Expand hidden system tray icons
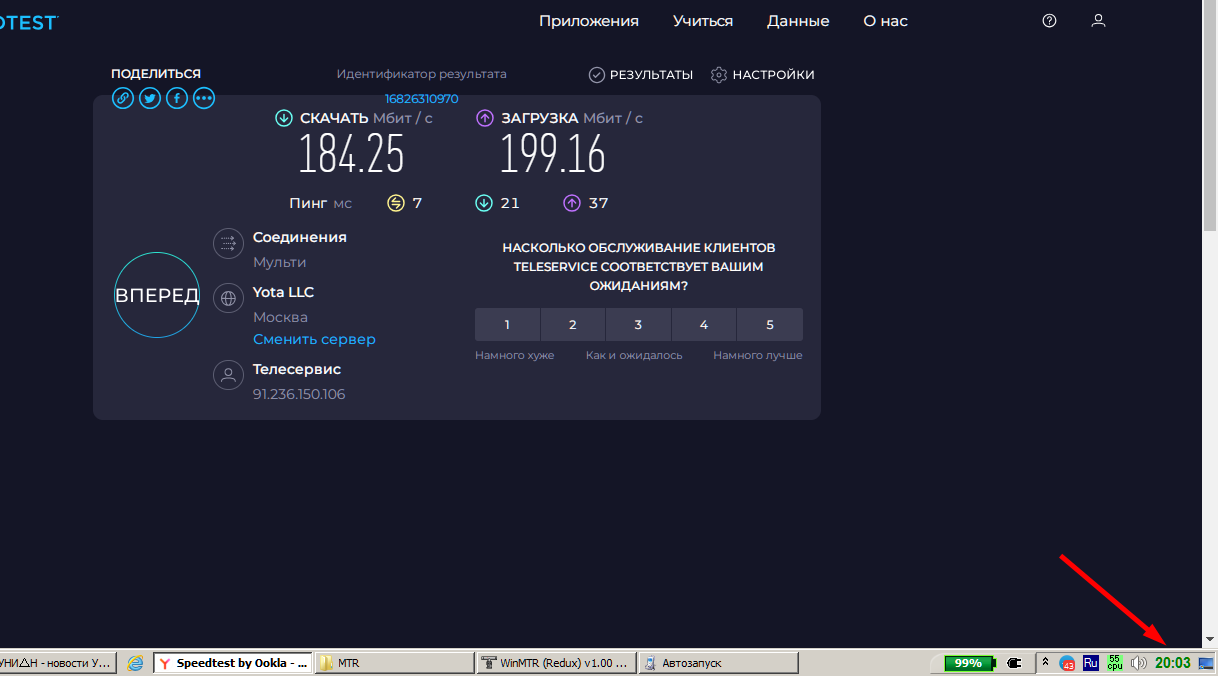This screenshot has width=1218, height=676. point(1046,662)
